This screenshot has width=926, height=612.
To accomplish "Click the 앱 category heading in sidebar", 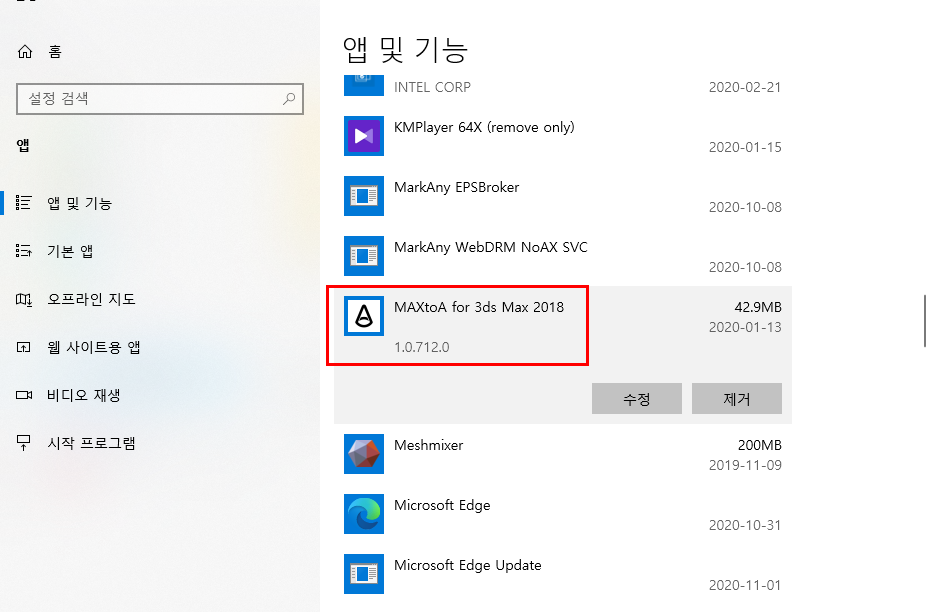I will tap(23, 145).
